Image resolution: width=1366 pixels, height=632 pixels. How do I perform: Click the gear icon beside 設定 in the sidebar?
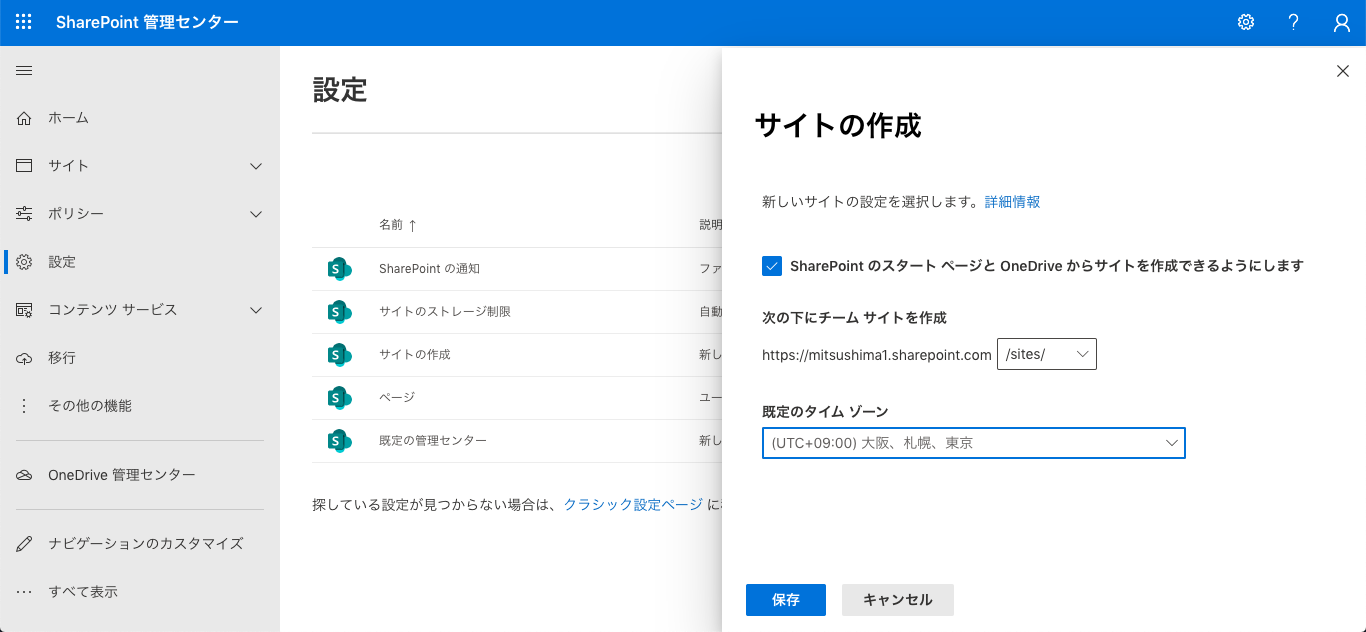click(x=25, y=262)
